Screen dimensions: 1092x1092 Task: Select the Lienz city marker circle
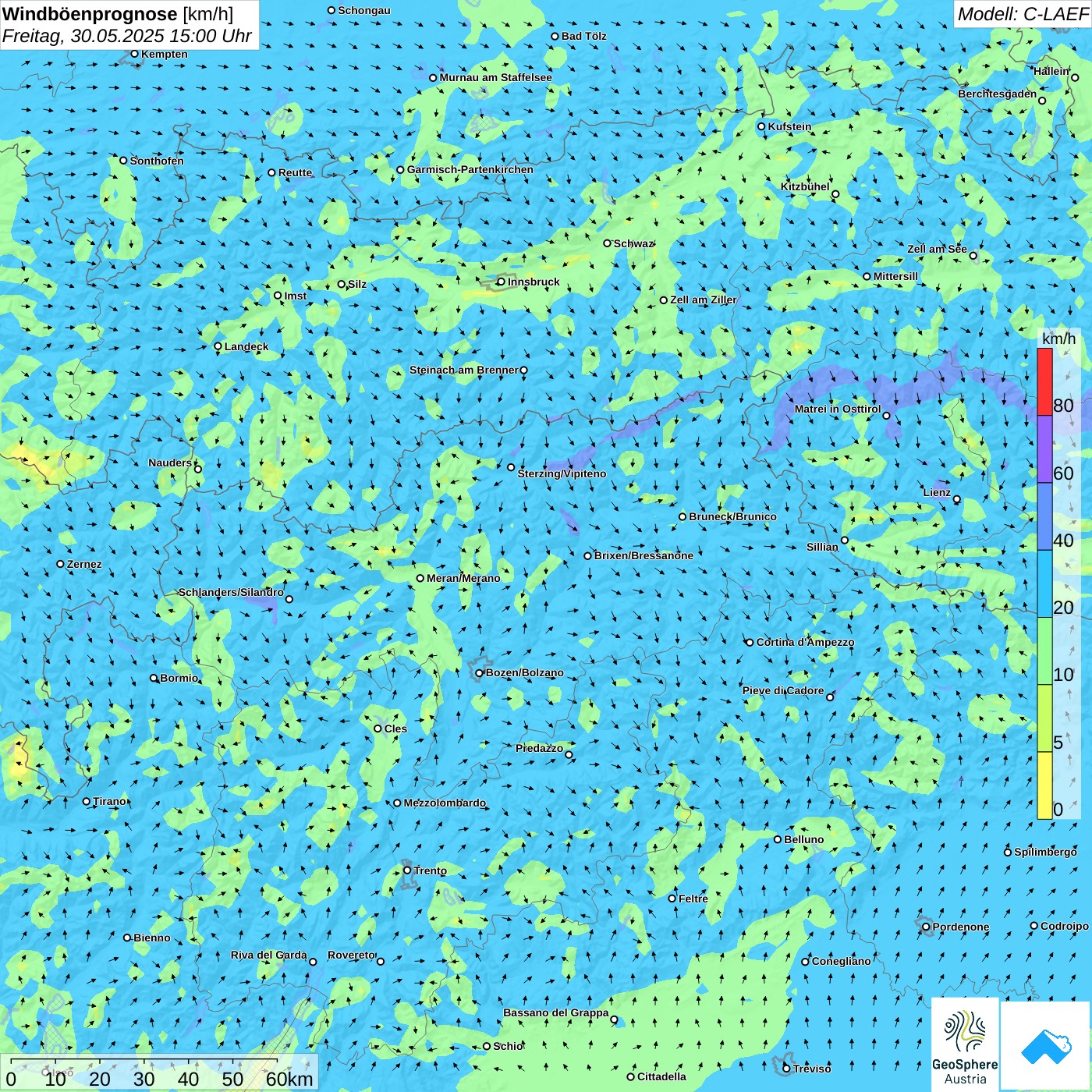click(x=957, y=499)
